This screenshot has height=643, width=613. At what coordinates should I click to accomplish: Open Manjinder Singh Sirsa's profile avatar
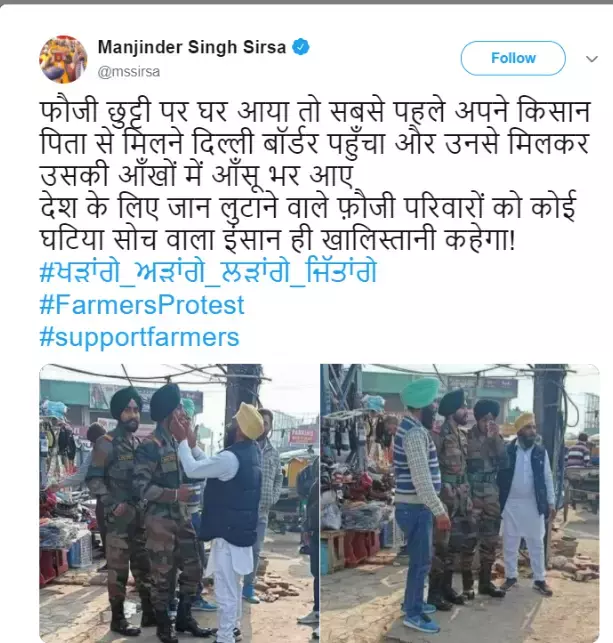click(x=63, y=59)
